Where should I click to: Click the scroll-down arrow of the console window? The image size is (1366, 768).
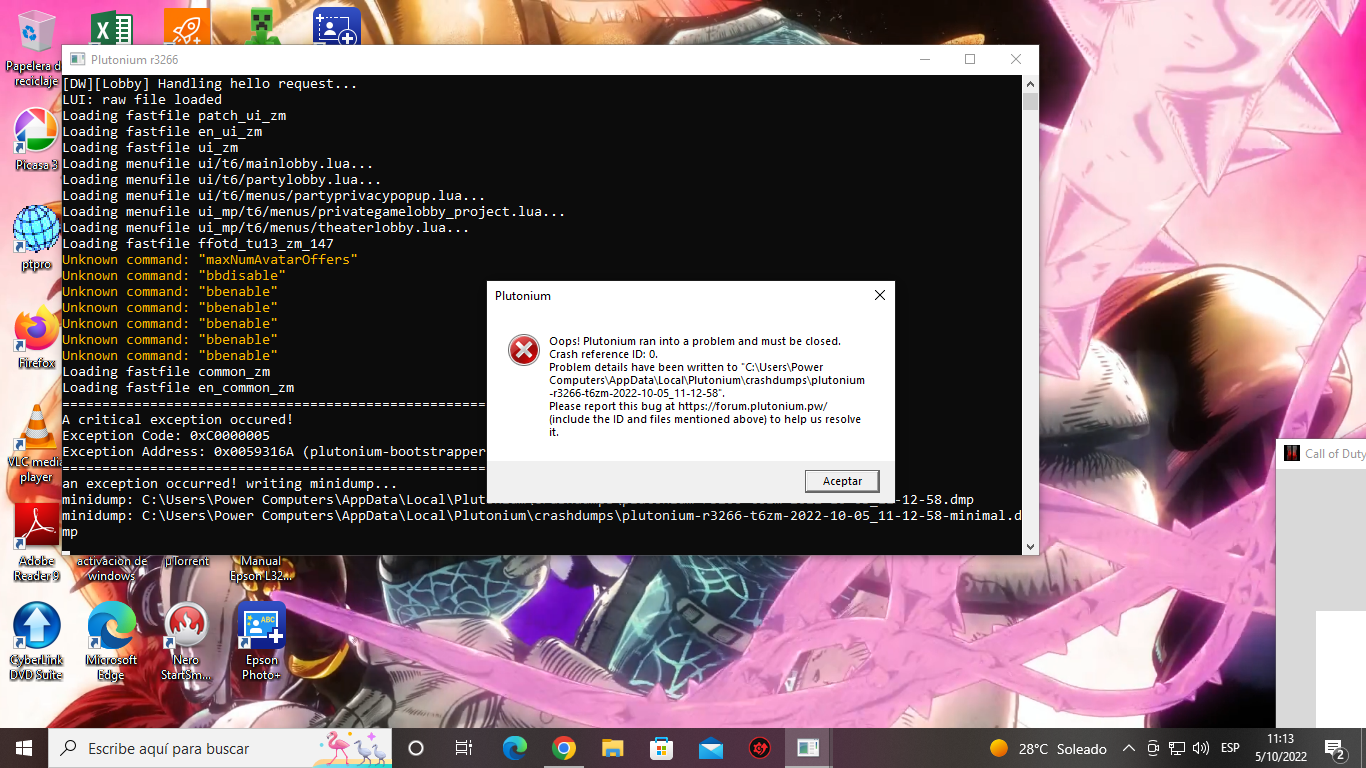1030,546
